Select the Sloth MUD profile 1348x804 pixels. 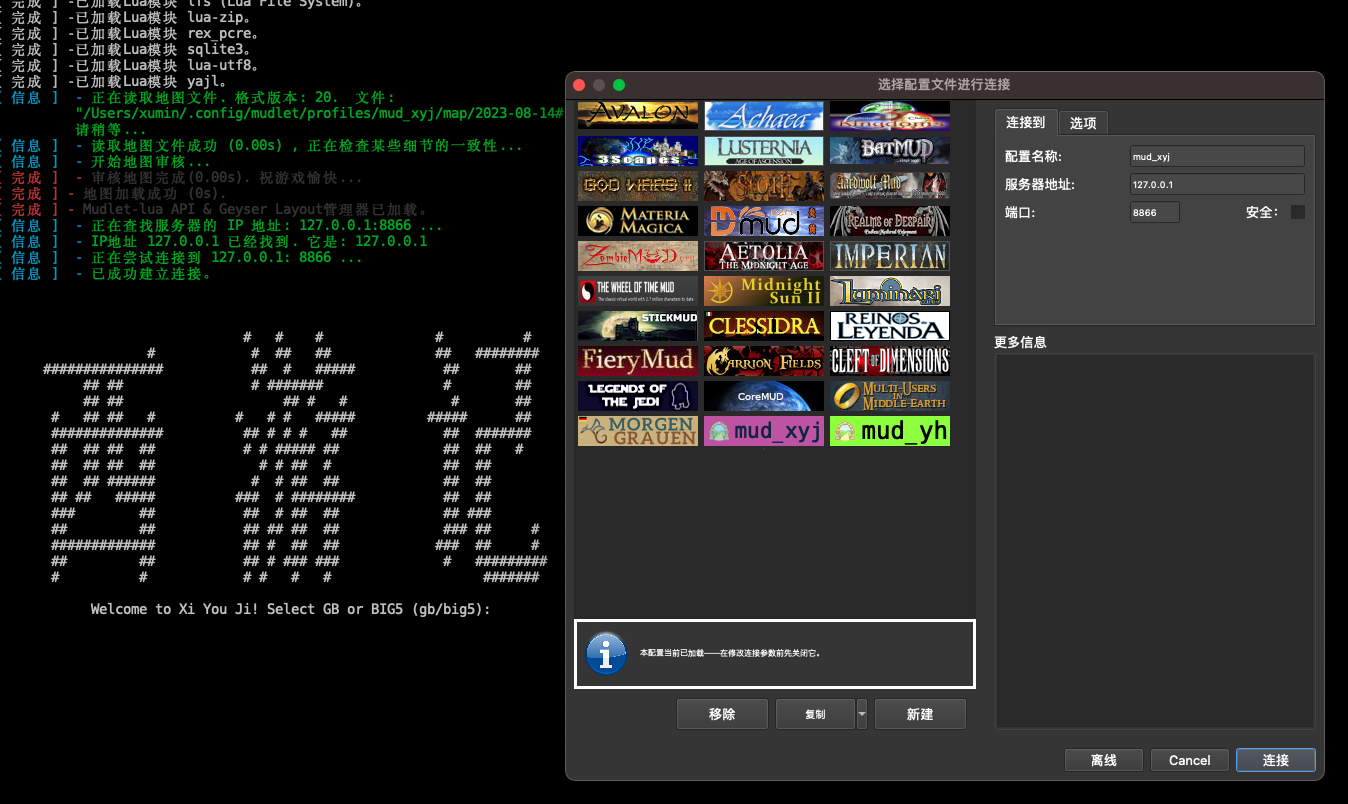[x=764, y=186]
